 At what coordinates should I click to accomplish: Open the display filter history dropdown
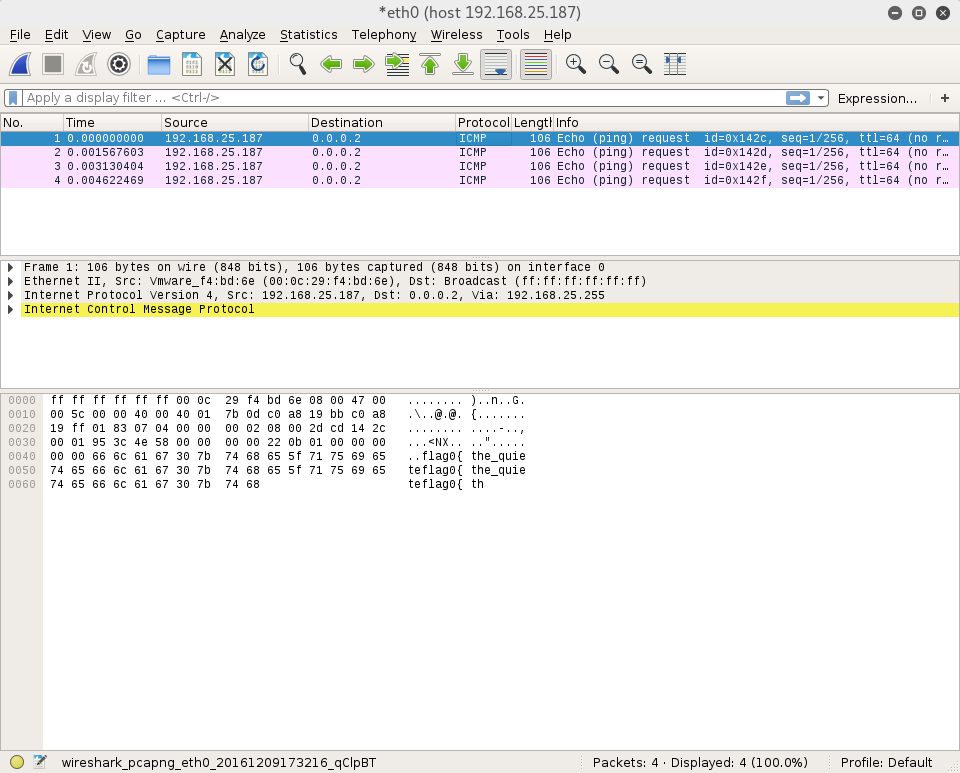[822, 98]
